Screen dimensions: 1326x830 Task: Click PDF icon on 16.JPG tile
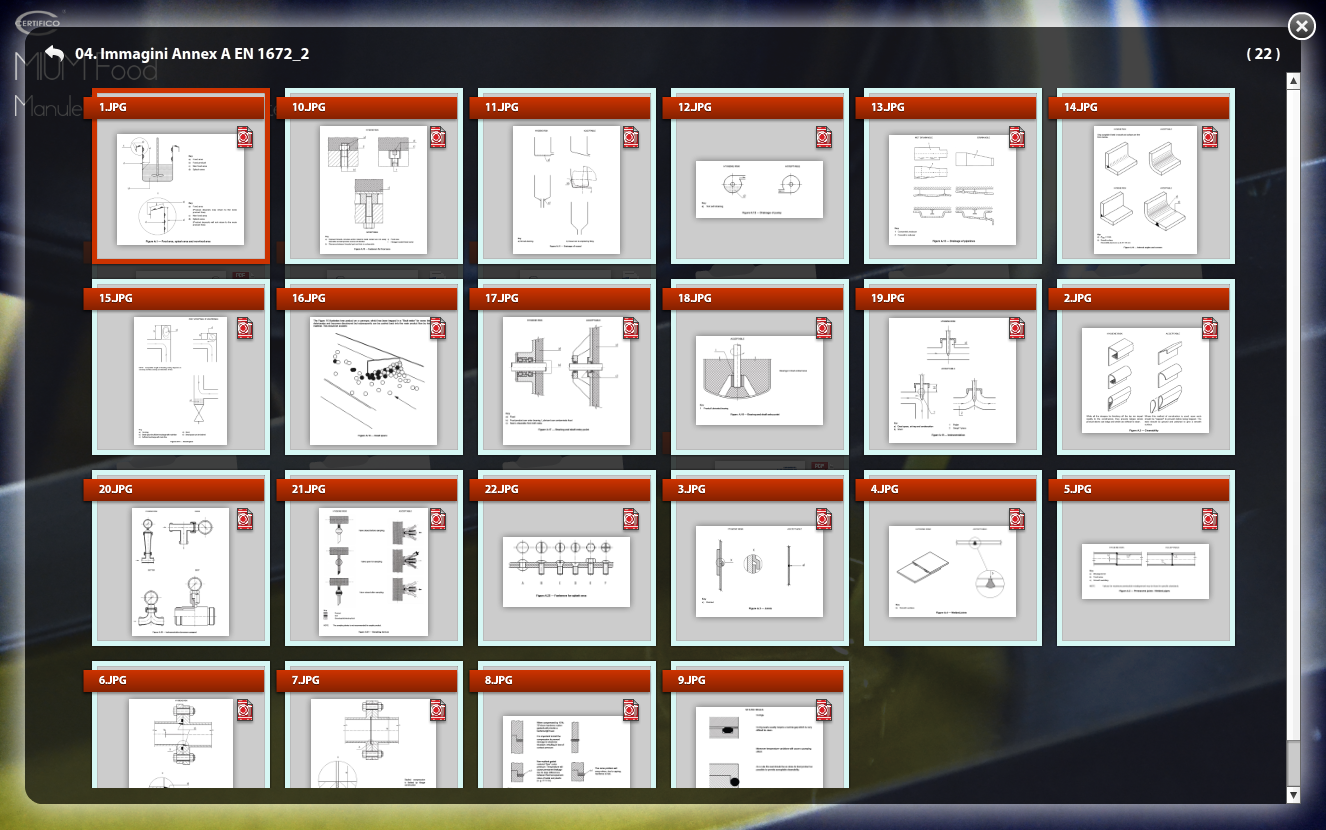(x=438, y=328)
